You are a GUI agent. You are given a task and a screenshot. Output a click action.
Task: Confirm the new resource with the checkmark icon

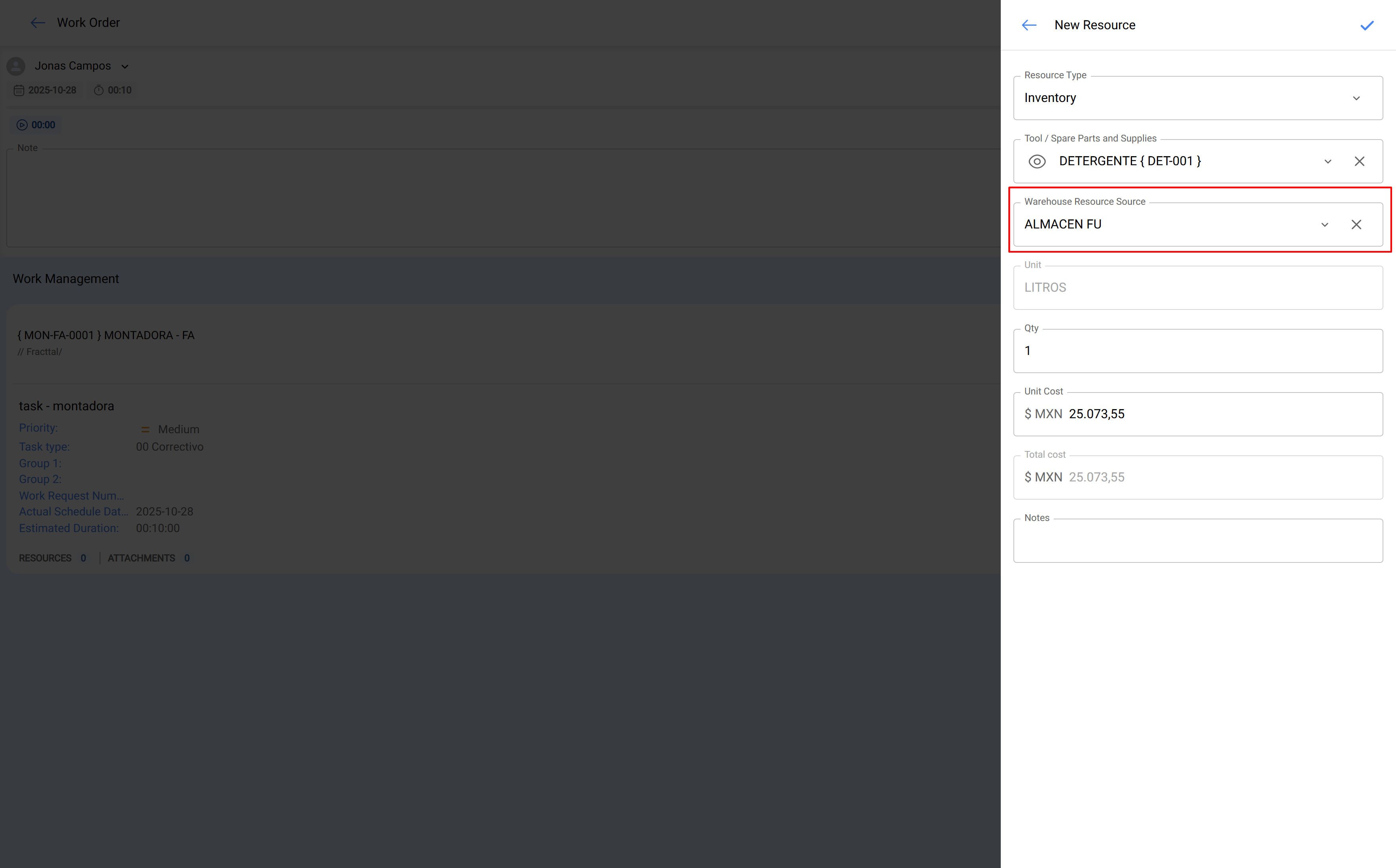tap(1367, 25)
